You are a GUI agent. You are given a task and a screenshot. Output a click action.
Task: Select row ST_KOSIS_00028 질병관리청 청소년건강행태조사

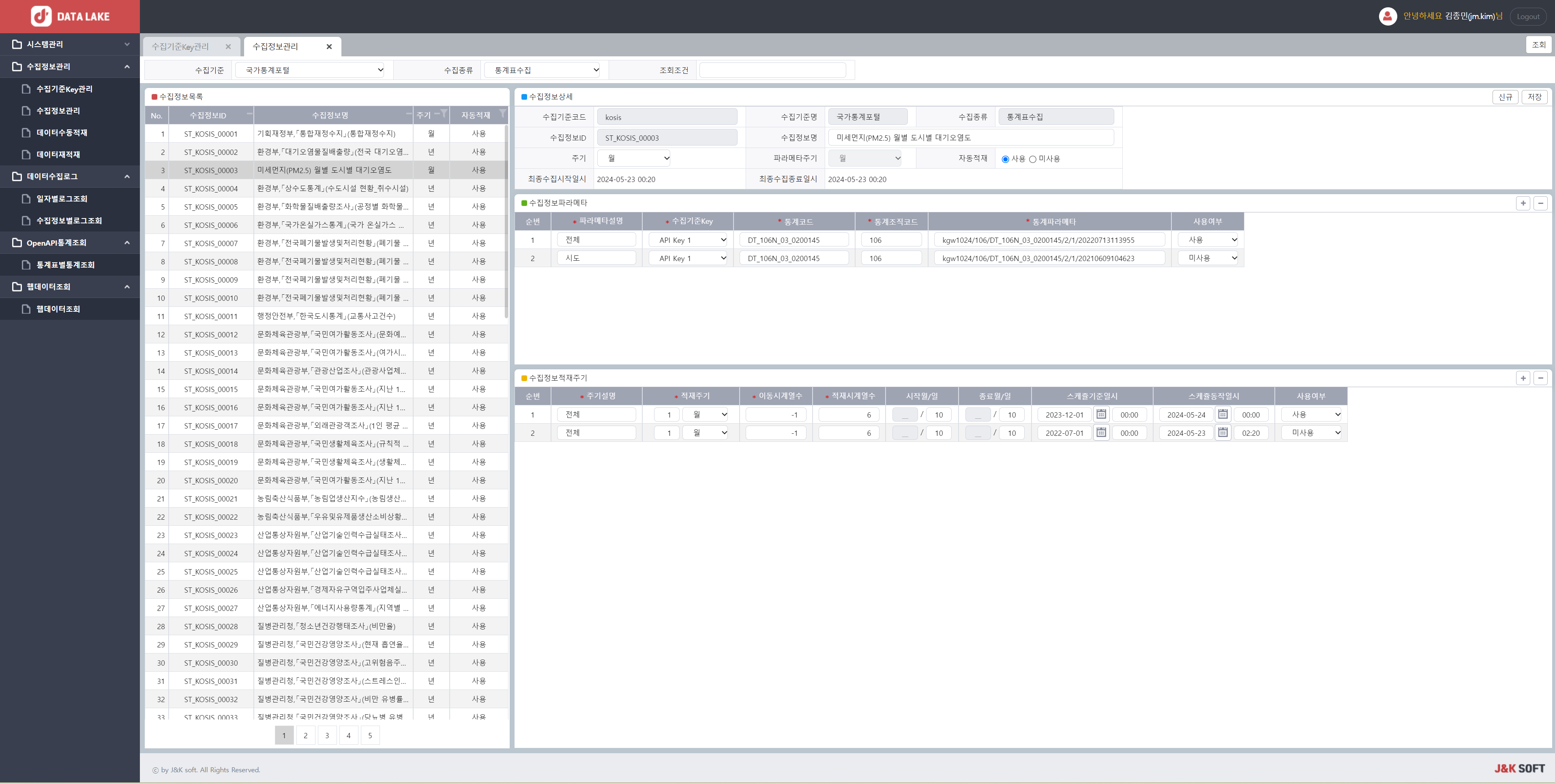(x=326, y=626)
